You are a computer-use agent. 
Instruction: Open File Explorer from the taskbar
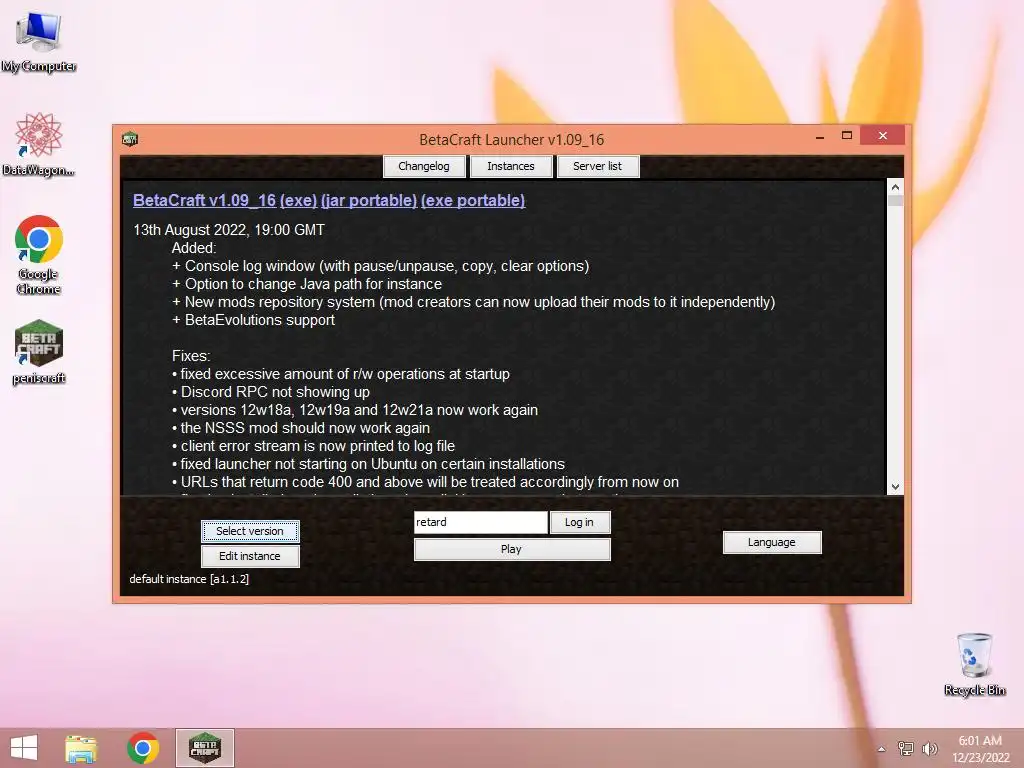(81, 748)
